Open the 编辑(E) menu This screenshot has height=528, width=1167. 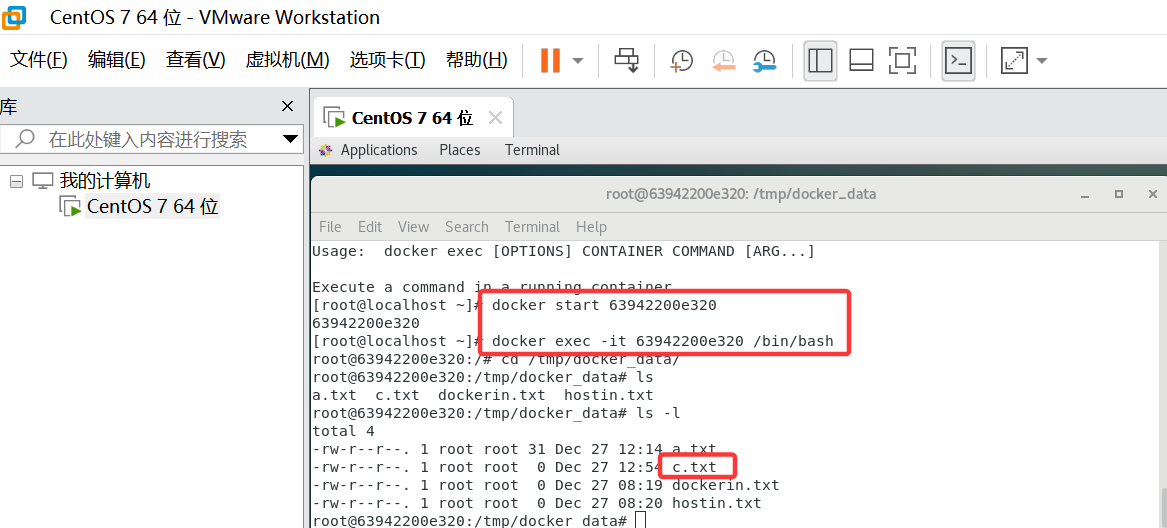[117, 60]
